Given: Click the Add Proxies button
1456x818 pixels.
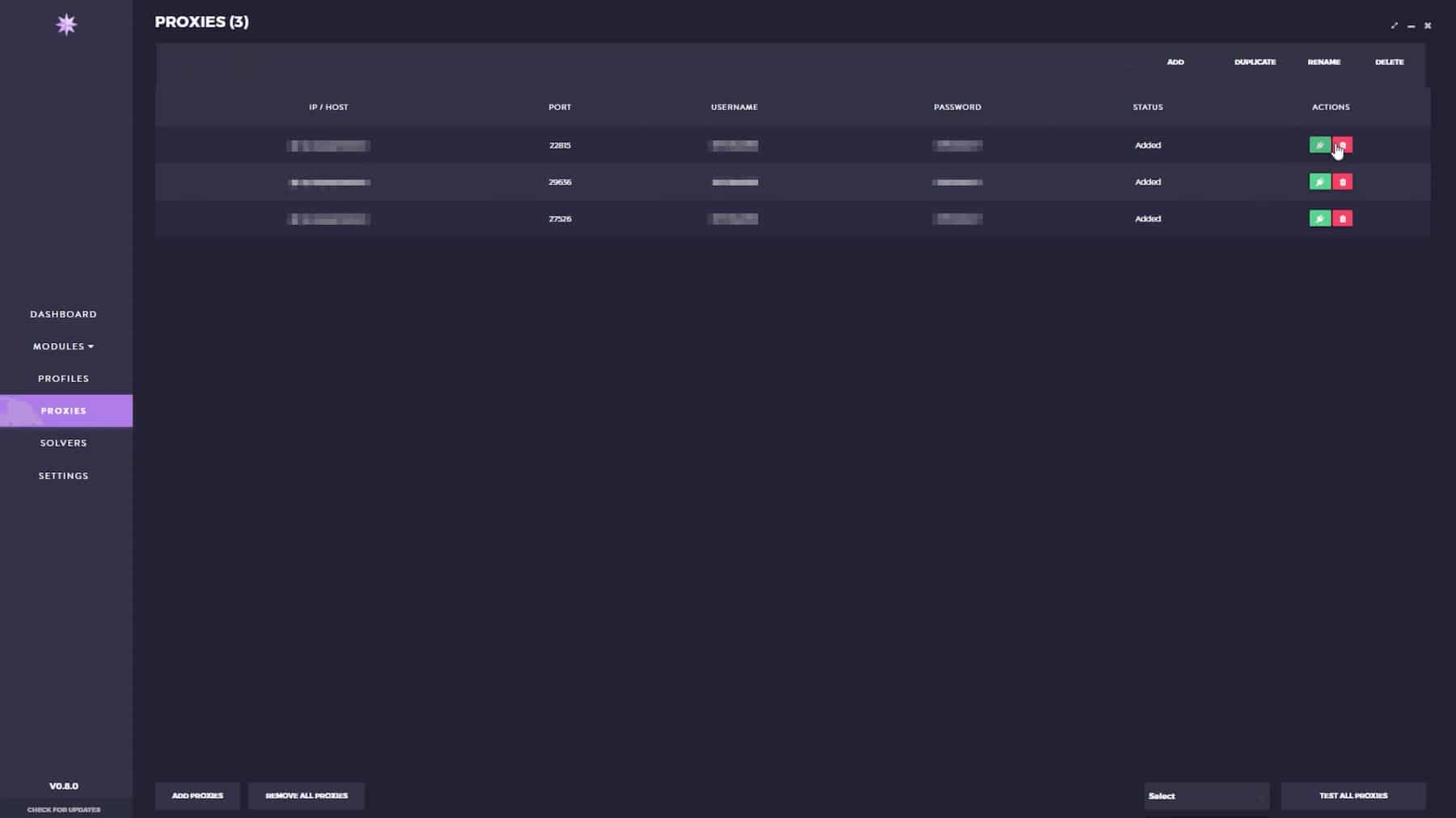Looking at the screenshot, I should 197,796.
